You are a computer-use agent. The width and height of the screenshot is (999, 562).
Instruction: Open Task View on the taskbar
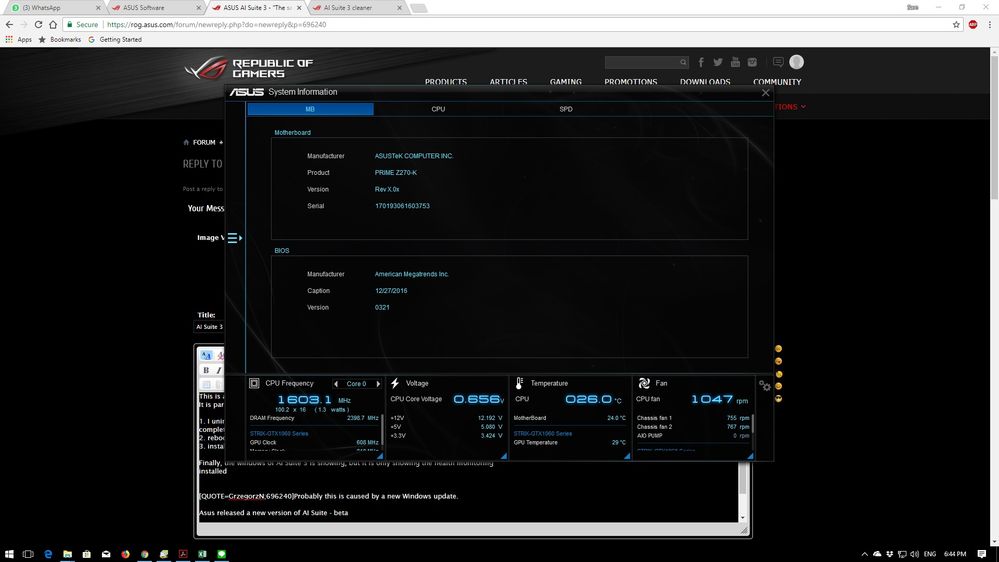coord(28,554)
